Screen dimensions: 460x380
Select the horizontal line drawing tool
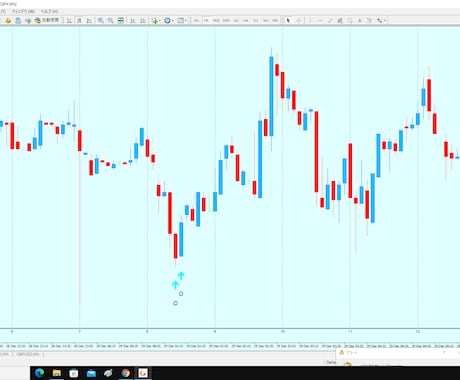tap(320, 21)
